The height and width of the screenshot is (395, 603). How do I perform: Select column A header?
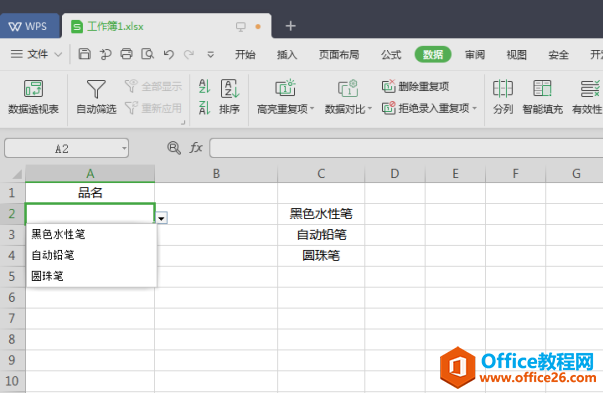(90, 173)
